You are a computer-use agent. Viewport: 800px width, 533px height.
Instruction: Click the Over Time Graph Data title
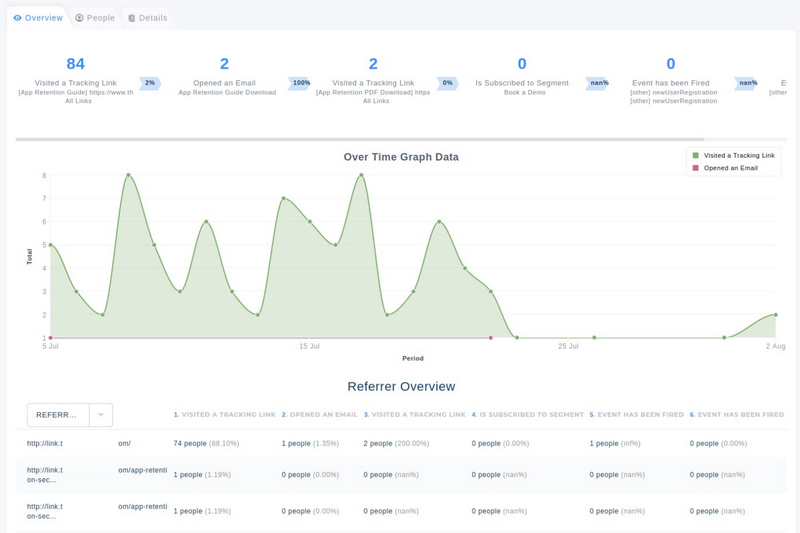coord(401,157)
